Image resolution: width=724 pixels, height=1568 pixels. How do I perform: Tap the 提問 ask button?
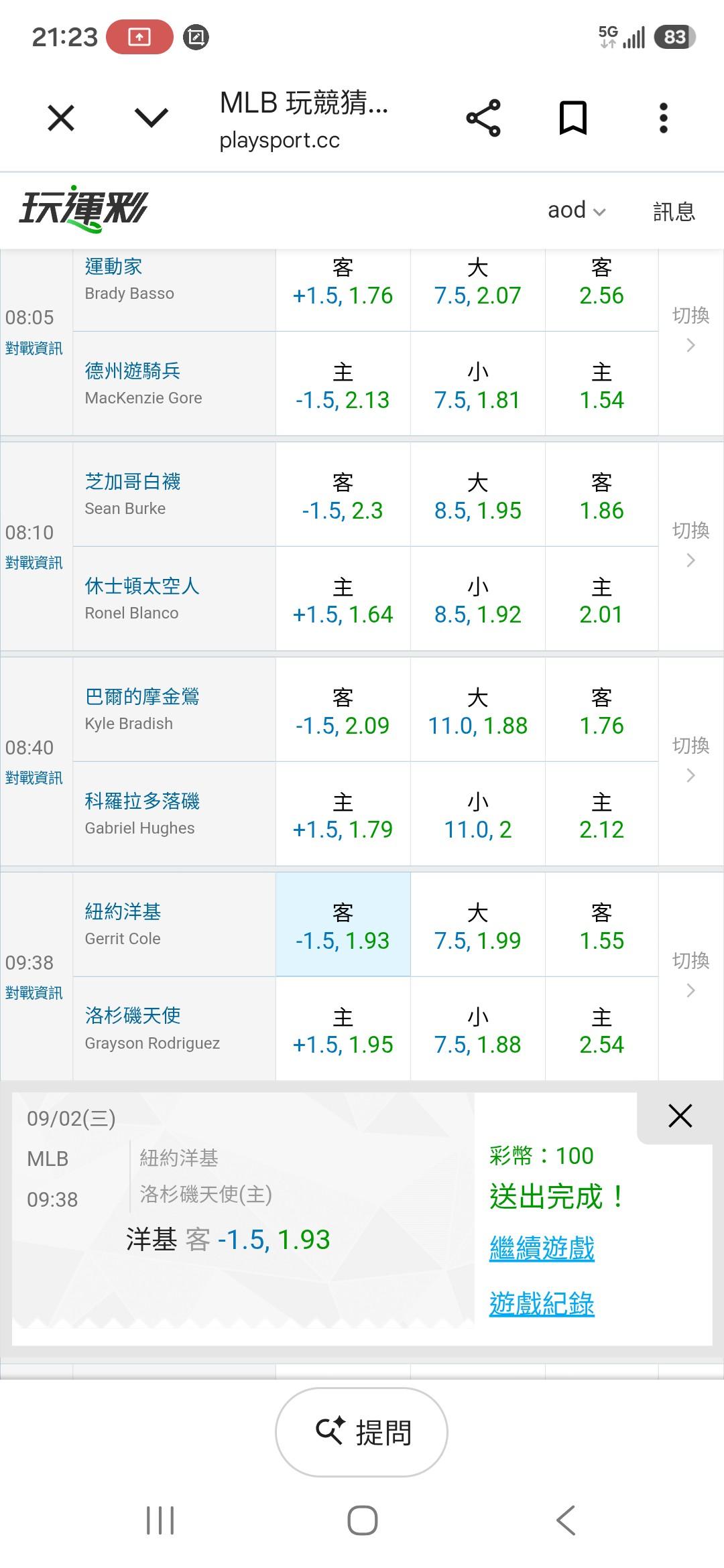[x=362, y=1433]
